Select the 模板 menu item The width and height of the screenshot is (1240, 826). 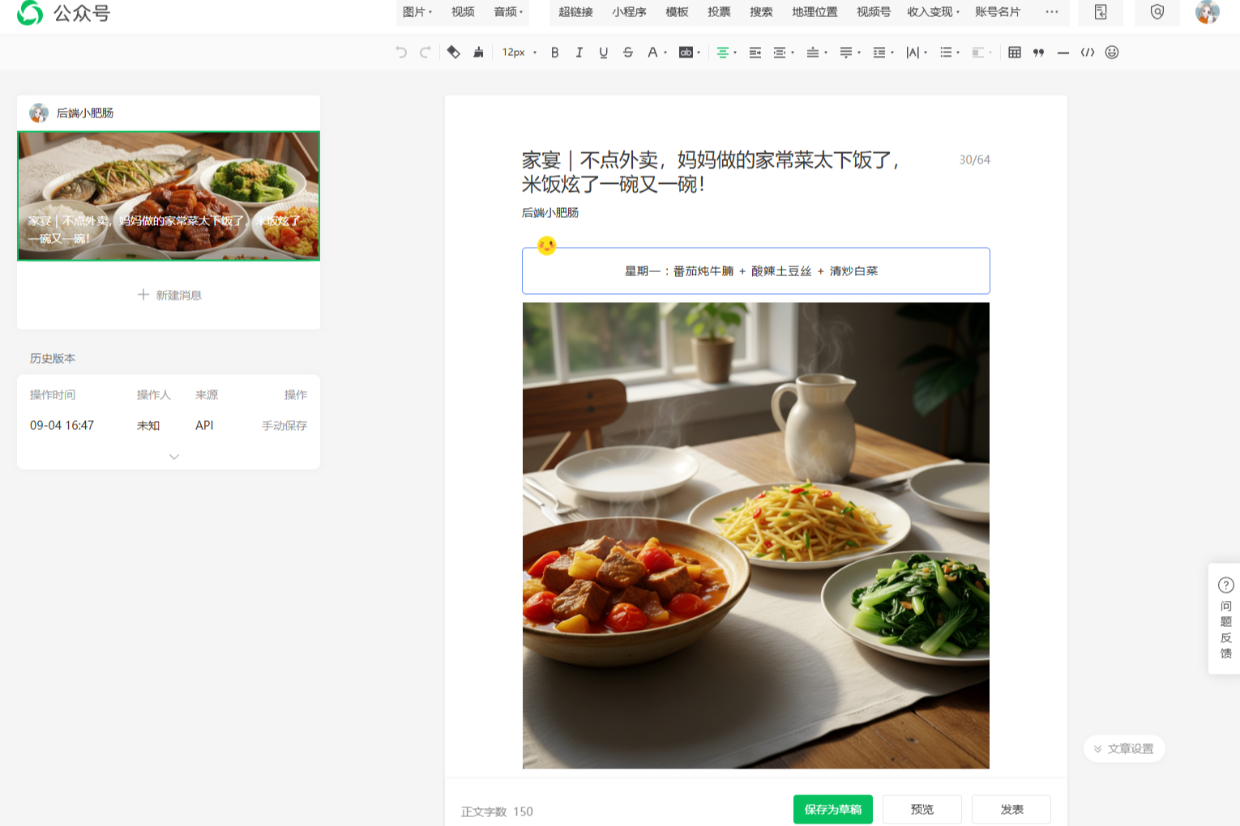click(x=677, y=12)
